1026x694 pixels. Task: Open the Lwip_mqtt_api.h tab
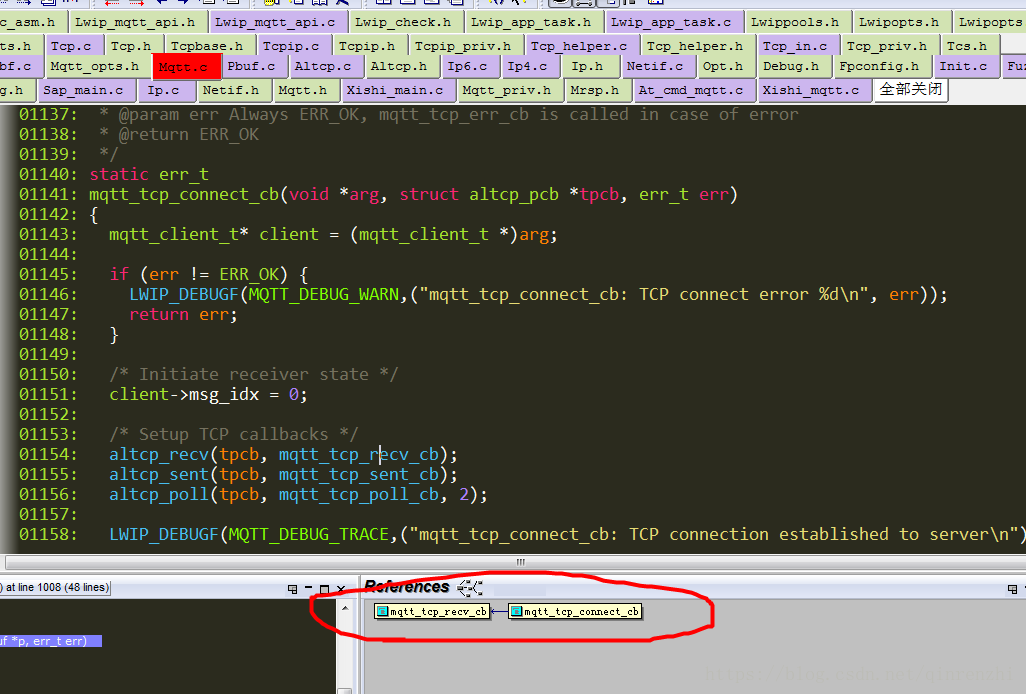139,22
